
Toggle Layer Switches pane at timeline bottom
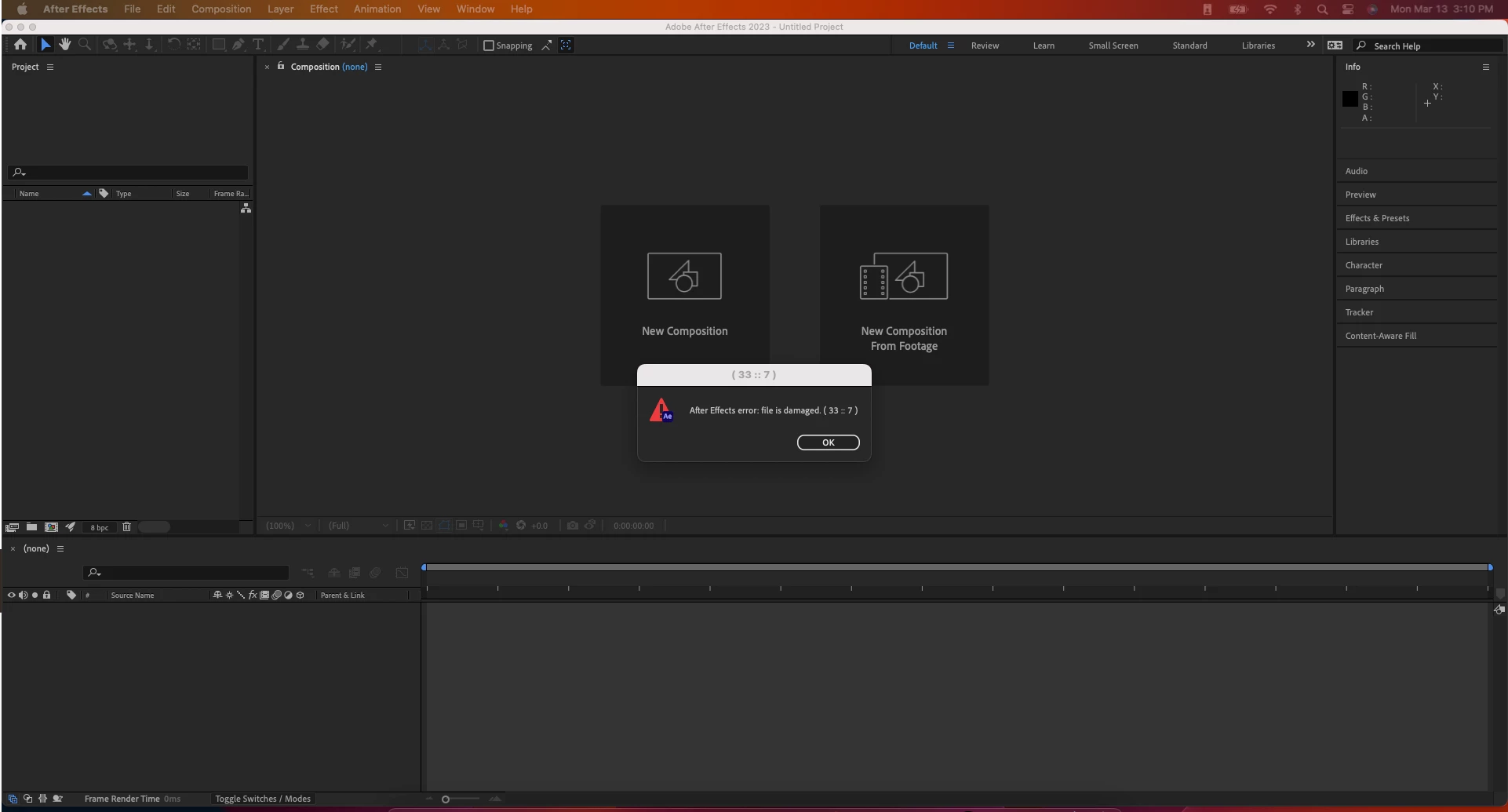(x=13, y=799)
